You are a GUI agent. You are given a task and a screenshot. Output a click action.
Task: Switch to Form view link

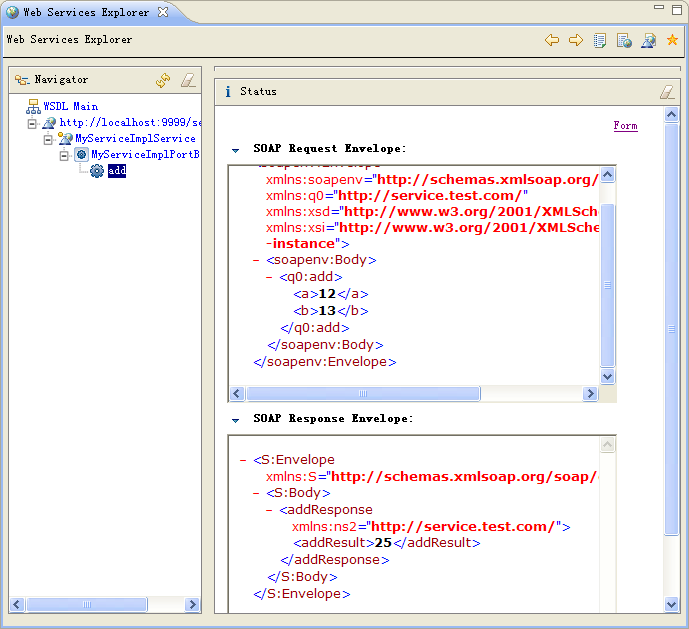click(625, 126)
